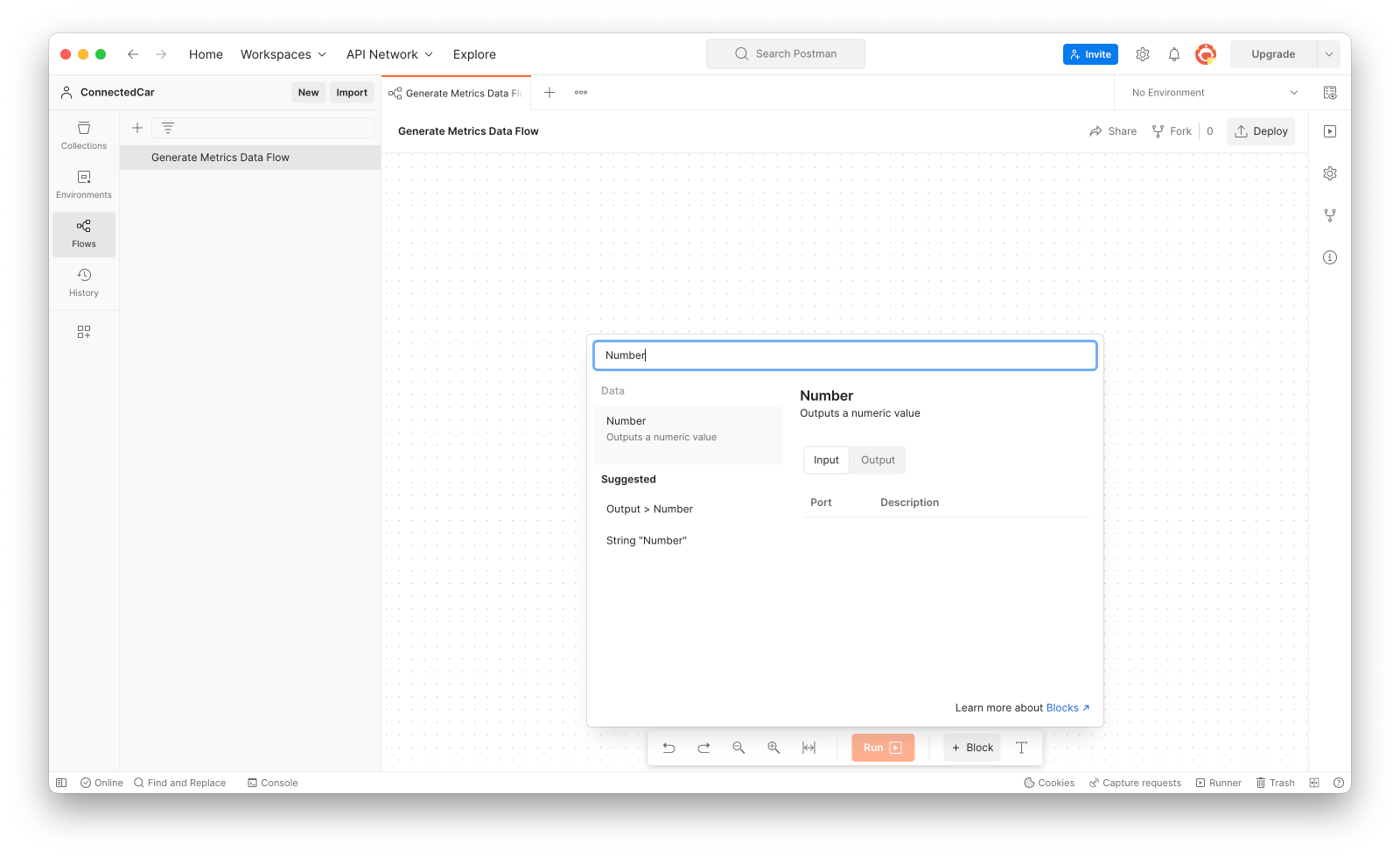Open Flows in the sidebar
Image resolution: width=1400 pixels, height=858 pixels.
pos(84,234)
